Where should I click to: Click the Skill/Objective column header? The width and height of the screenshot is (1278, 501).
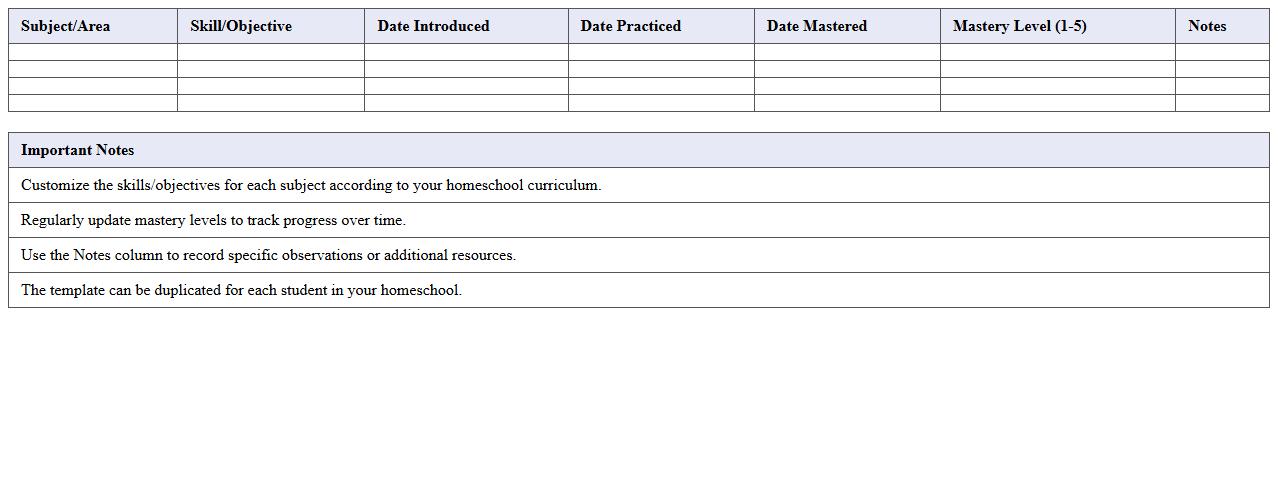[x=241, y=26]
